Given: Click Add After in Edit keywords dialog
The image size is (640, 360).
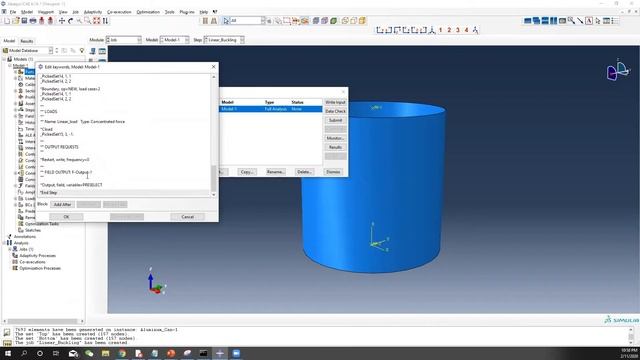Looking at the screenshot, I should click(62, 204).
